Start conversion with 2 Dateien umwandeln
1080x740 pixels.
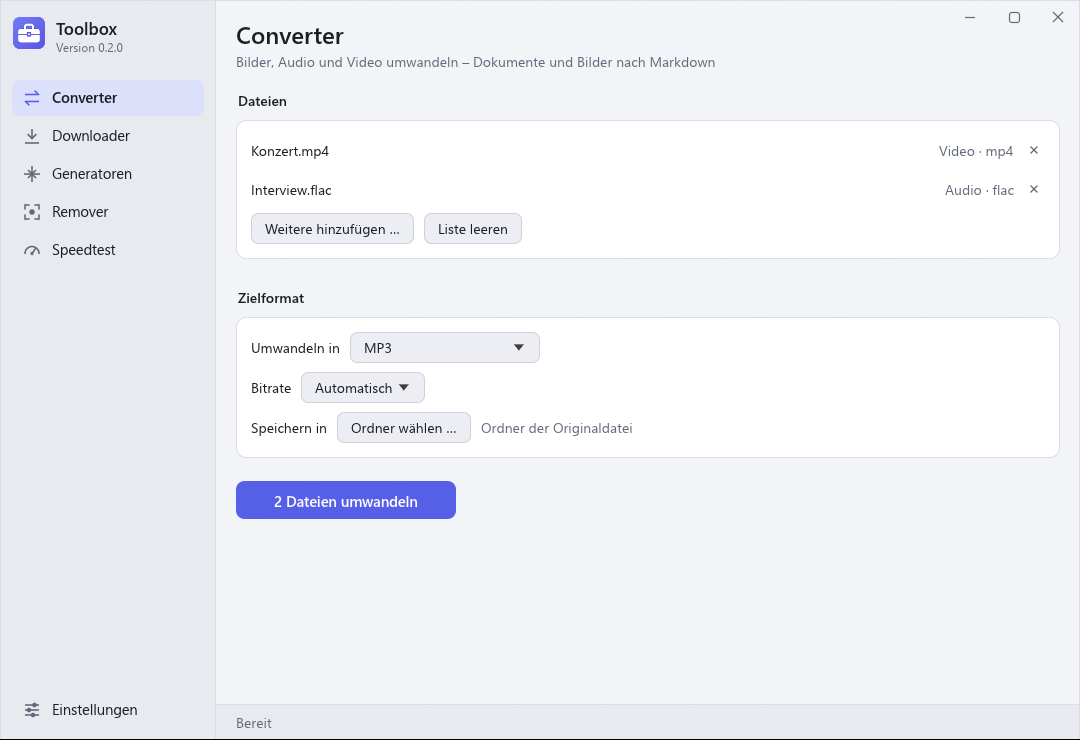click(x=346, y=500)
